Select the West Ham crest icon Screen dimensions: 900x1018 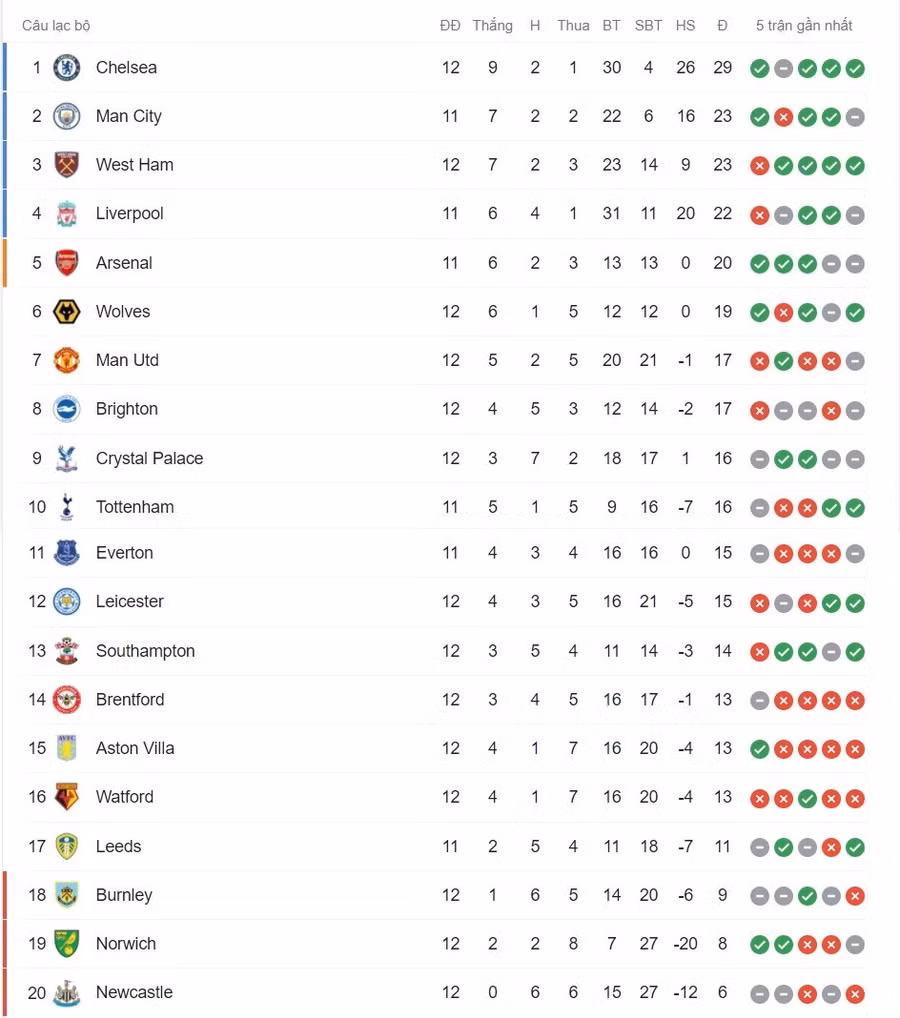pos(67,165)
